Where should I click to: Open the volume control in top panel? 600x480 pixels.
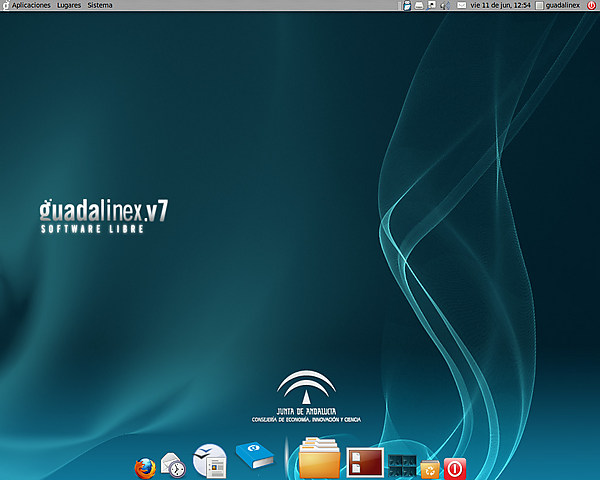(445, 5)
